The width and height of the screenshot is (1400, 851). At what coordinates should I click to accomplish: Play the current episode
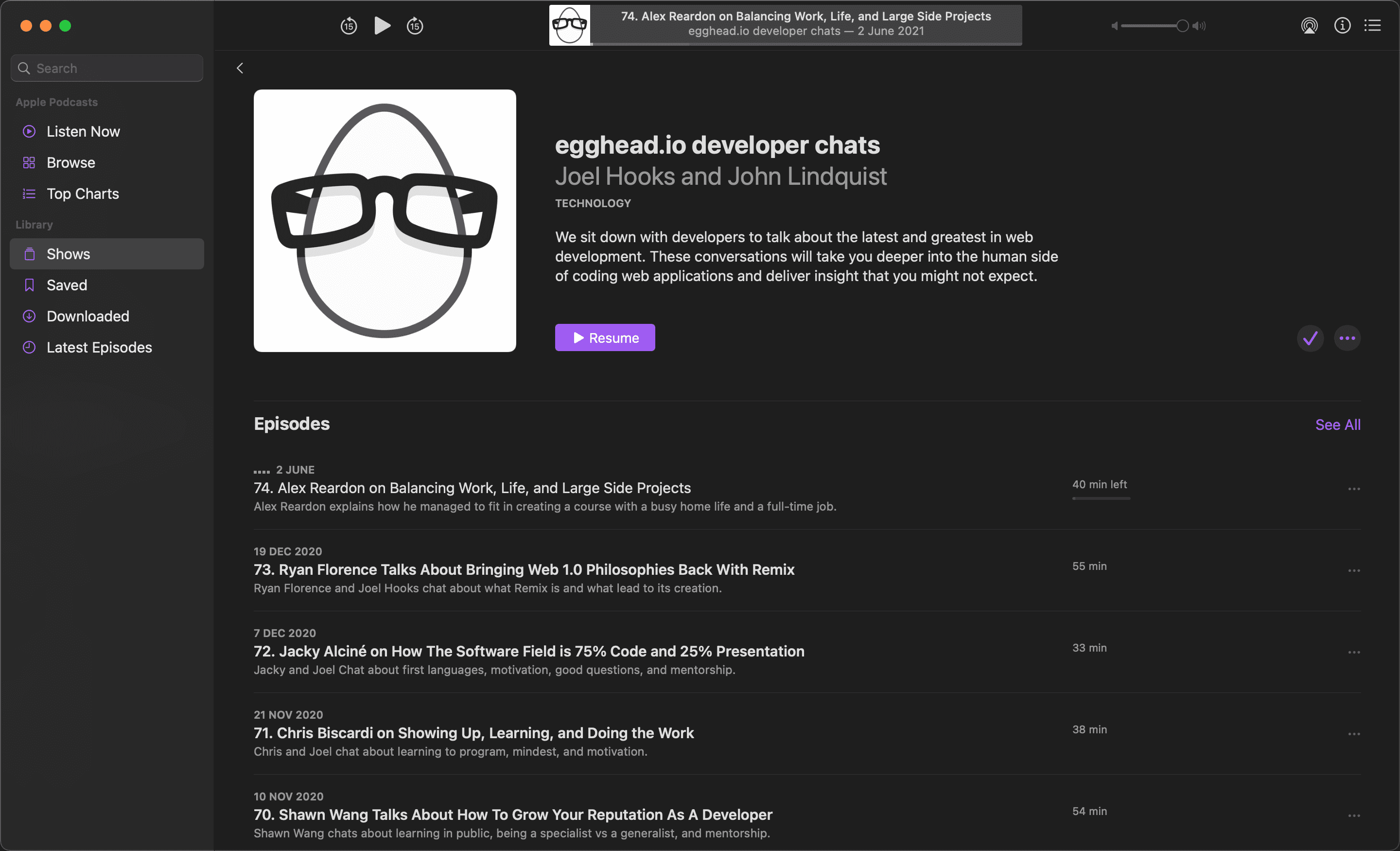point(383,26)
